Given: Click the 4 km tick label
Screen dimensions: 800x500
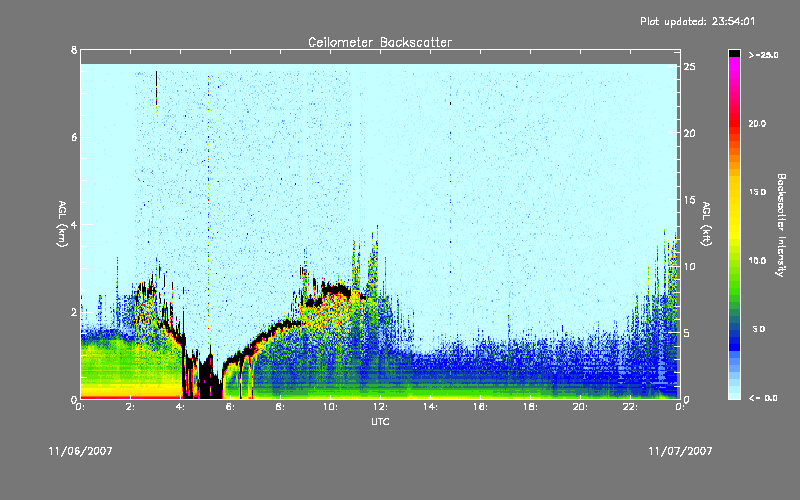Looking at the screenshot, I should coord(74,224).
